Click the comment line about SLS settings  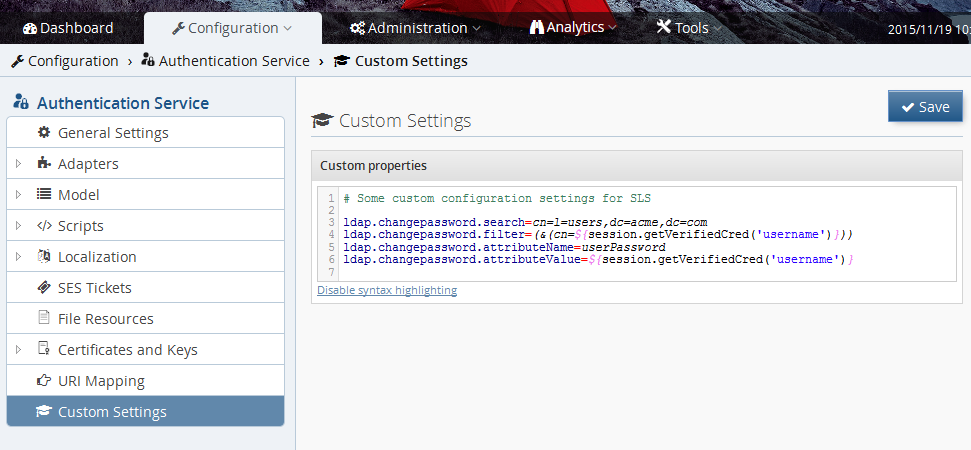497,199
